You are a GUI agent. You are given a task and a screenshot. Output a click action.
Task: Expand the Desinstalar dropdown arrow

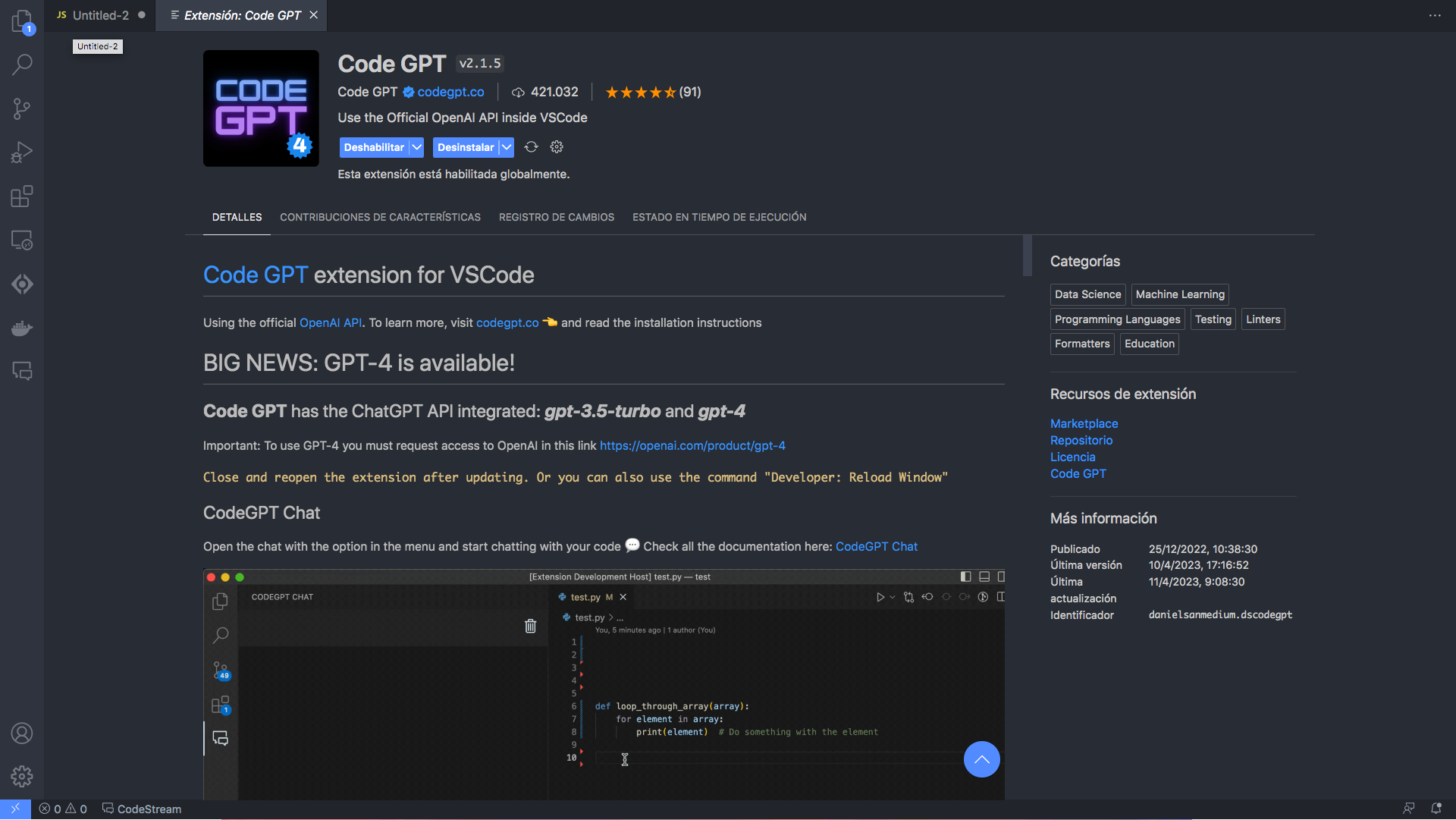pyautogui.click(x=507, y=147)
